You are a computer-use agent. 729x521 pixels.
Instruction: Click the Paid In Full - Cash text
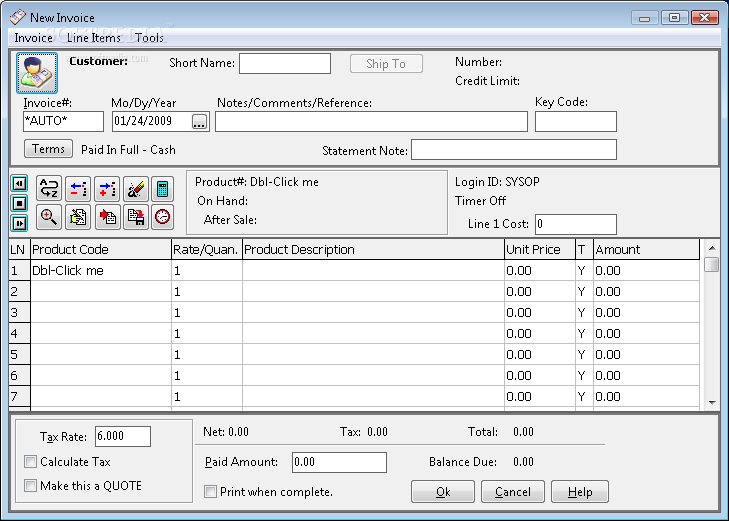click(128, 150)
